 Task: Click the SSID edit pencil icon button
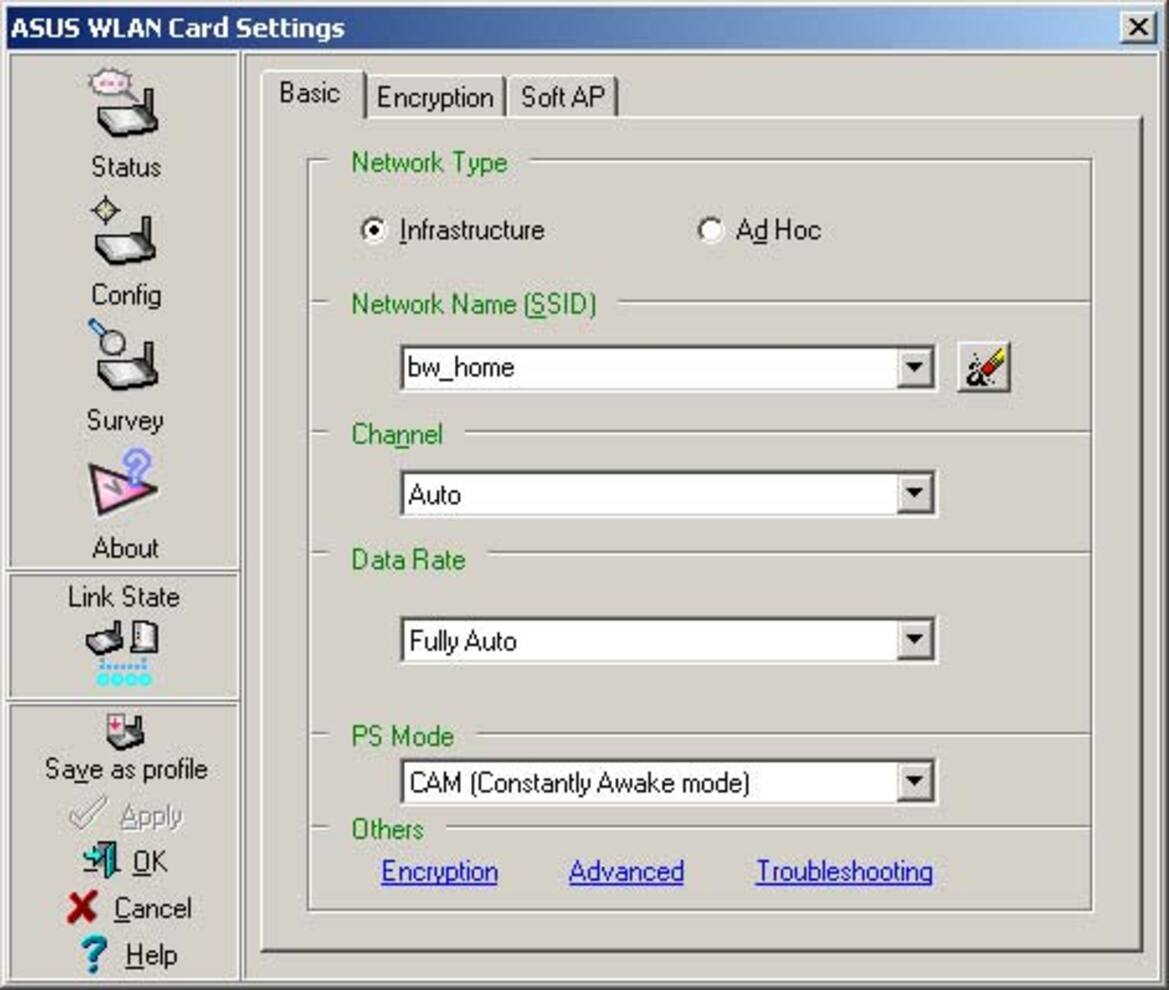(984, 367)
